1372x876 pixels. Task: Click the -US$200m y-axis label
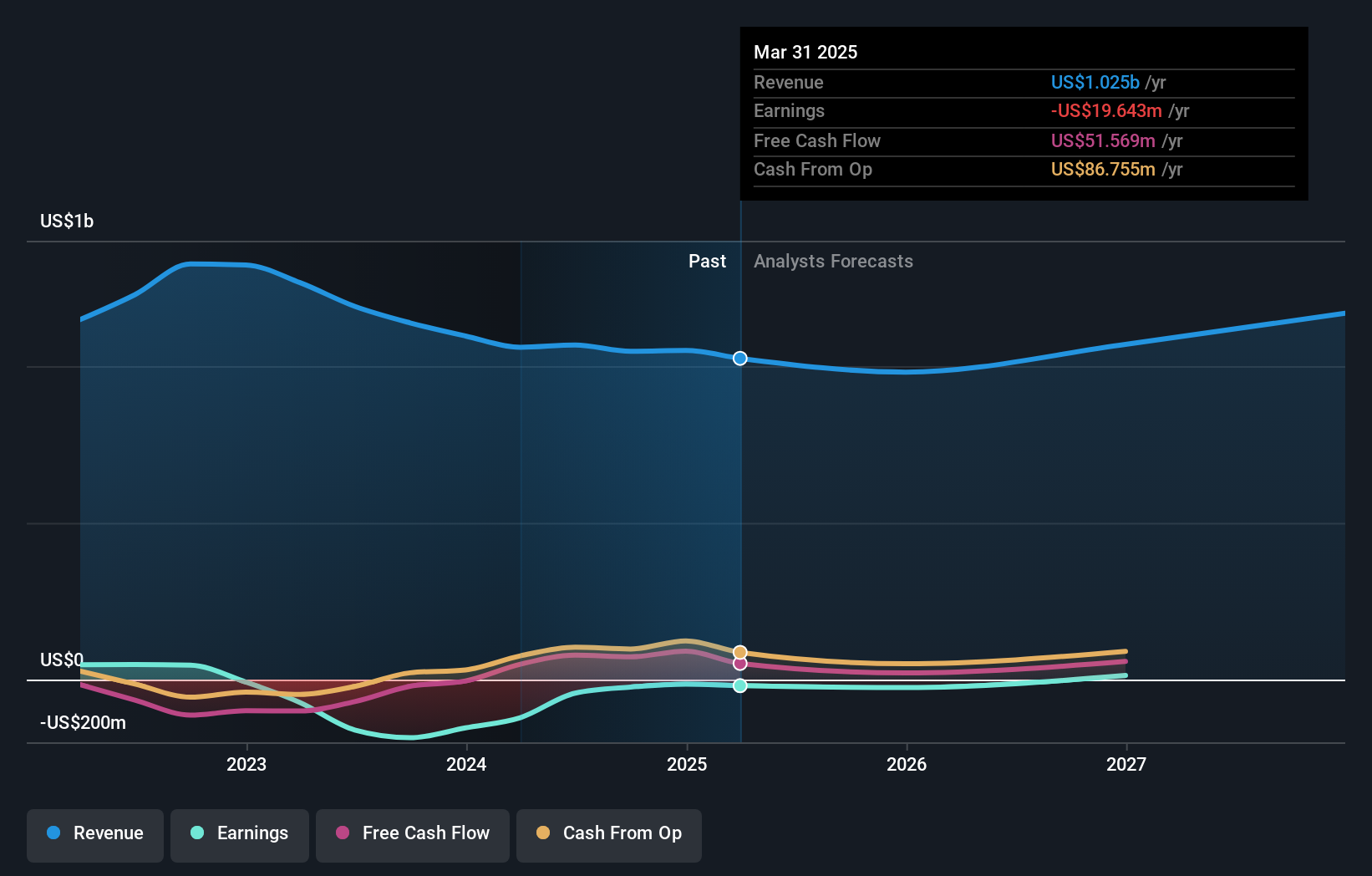[83, 722]
